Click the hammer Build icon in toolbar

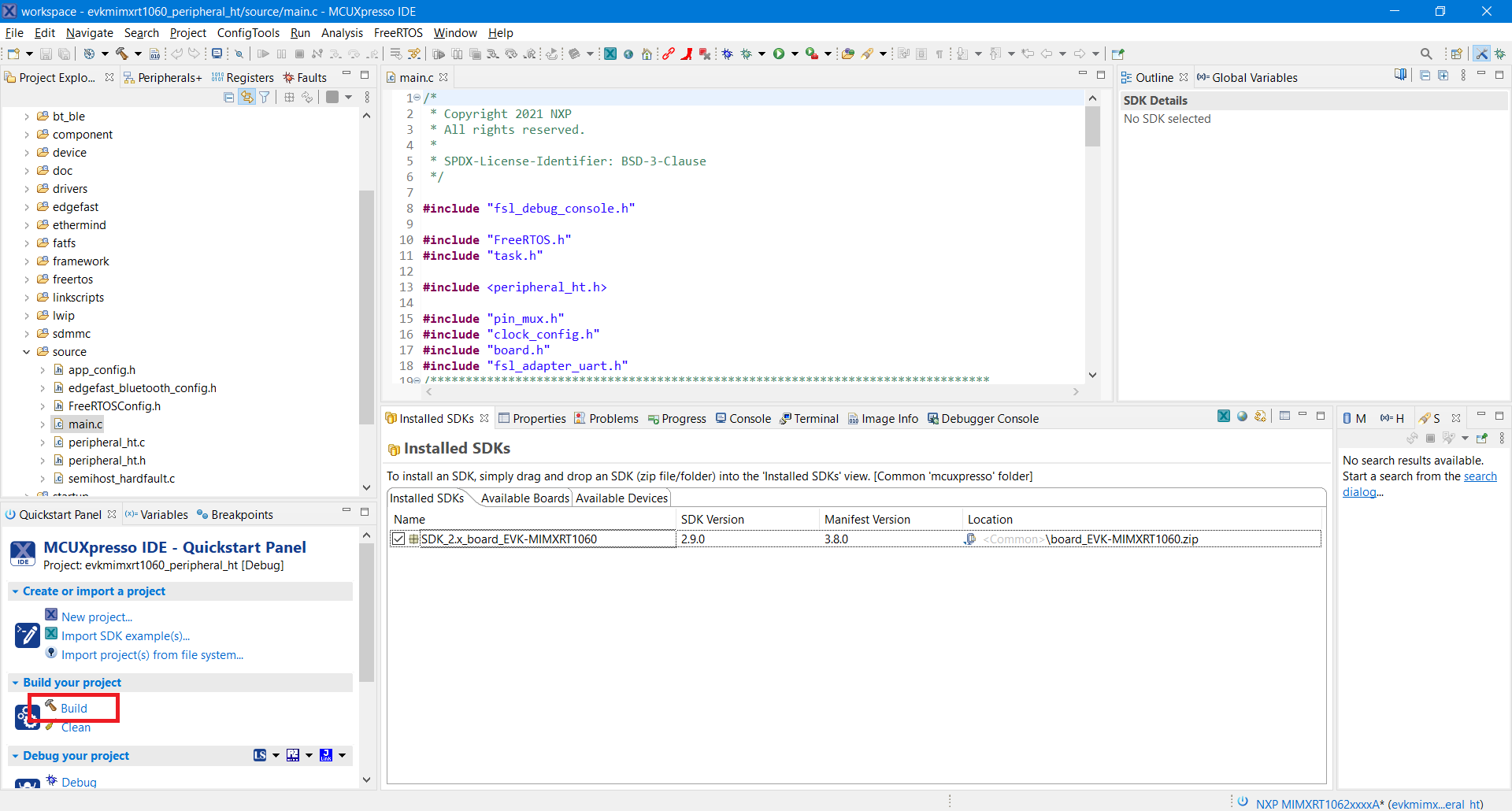[121, 54]
